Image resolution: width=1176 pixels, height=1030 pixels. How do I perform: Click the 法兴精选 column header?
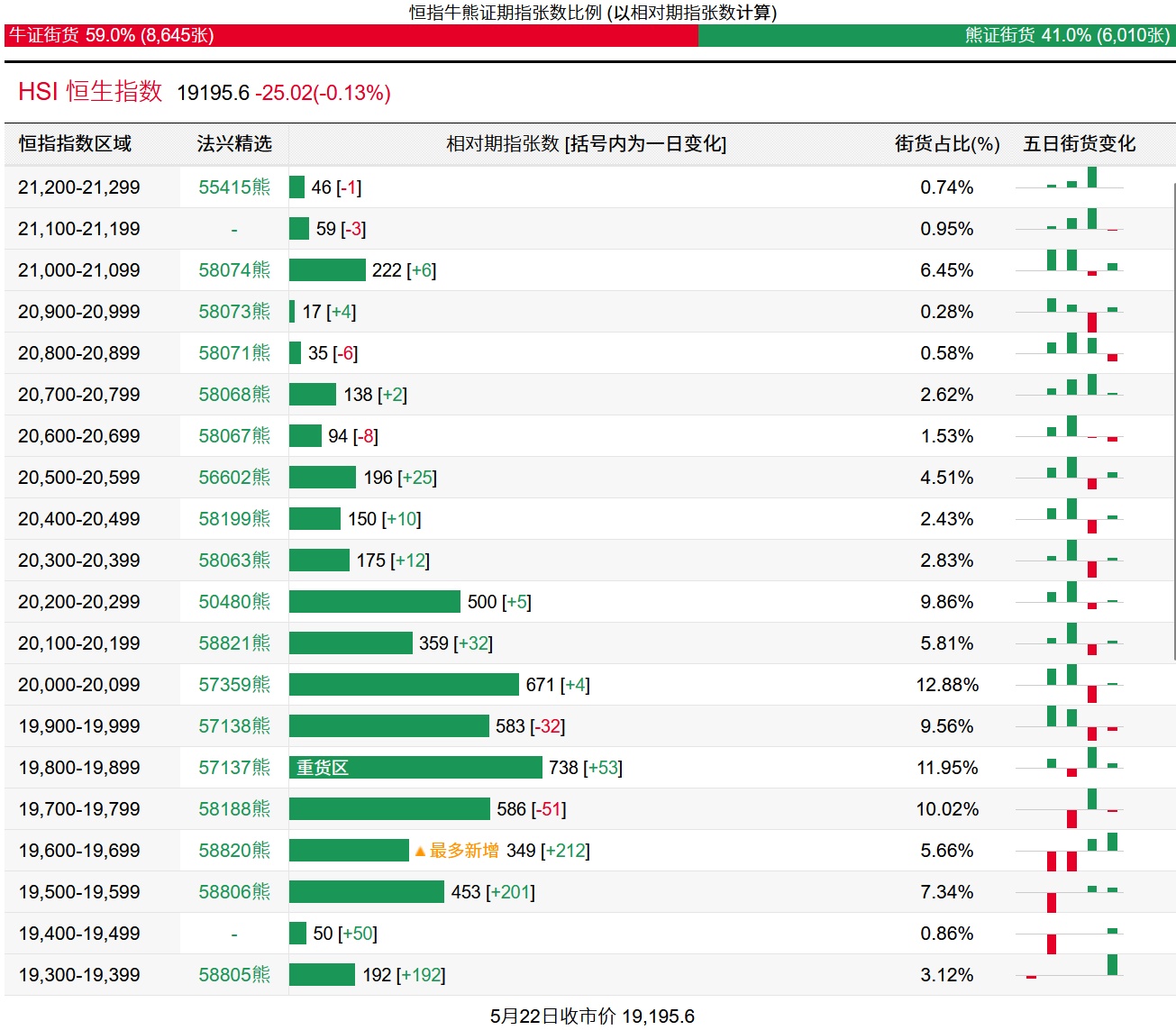coord(234,144)
